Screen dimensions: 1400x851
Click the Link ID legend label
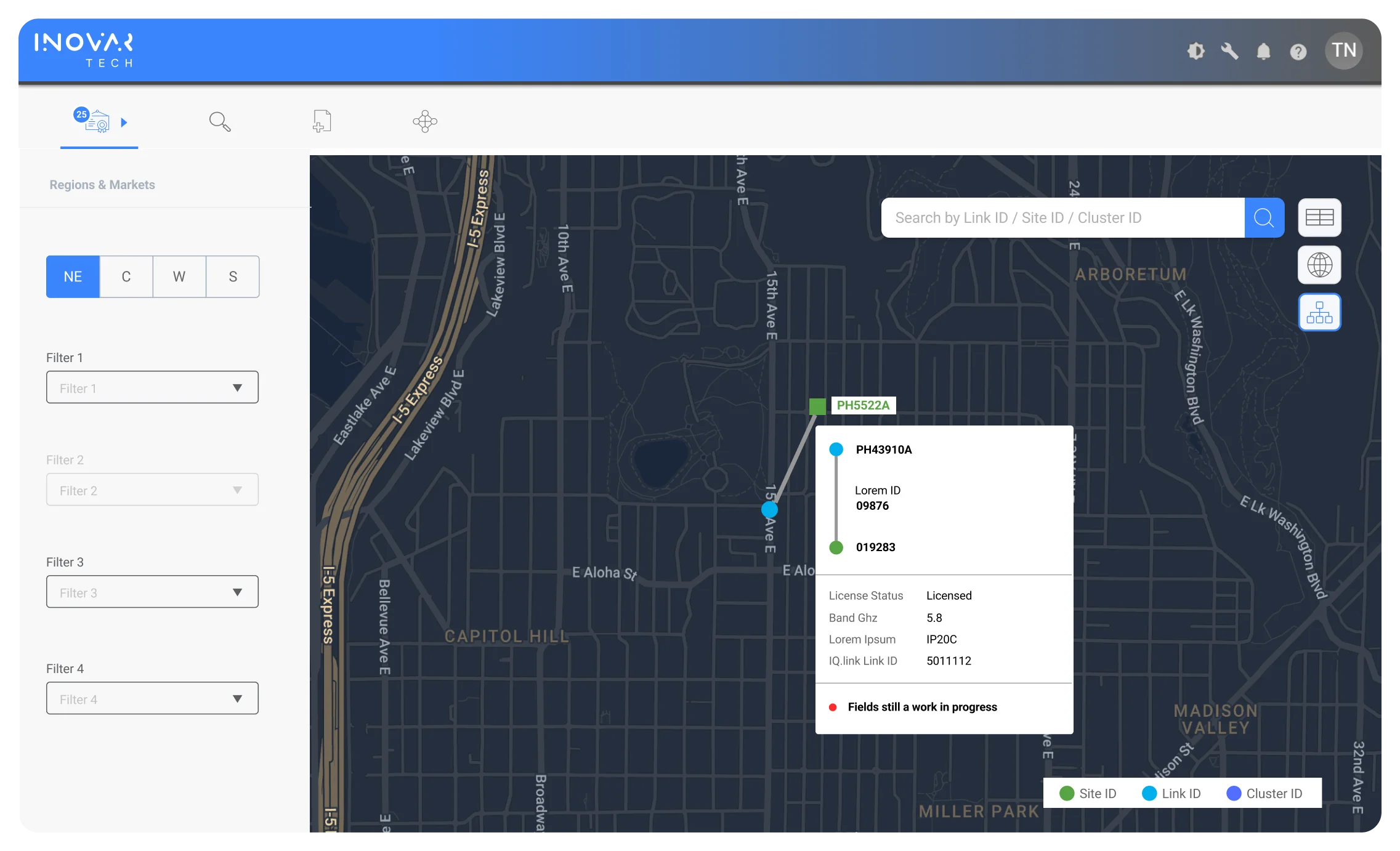[1181, 794]
